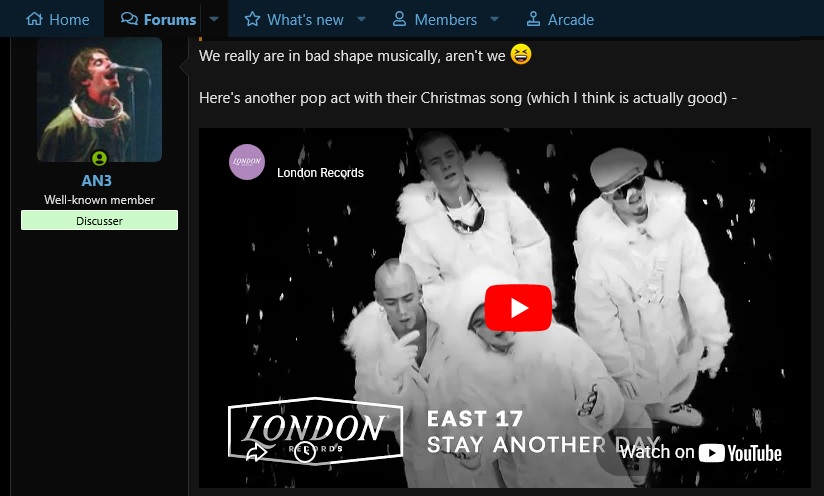Expand the What's new dropdown arrow
Screen dimensions: 824x496
click(x=361, y=19)
